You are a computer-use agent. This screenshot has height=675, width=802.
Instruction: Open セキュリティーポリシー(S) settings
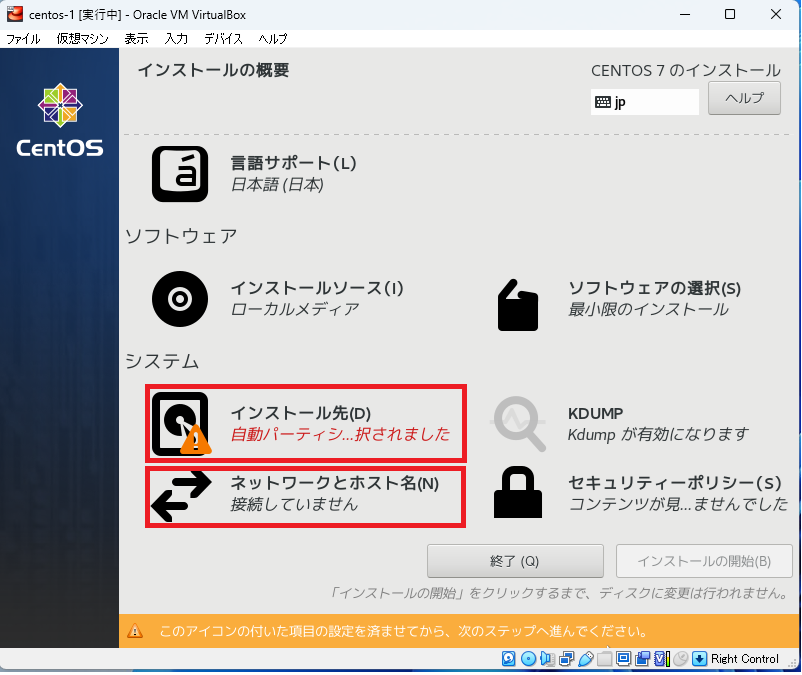(x=675, y=483)
